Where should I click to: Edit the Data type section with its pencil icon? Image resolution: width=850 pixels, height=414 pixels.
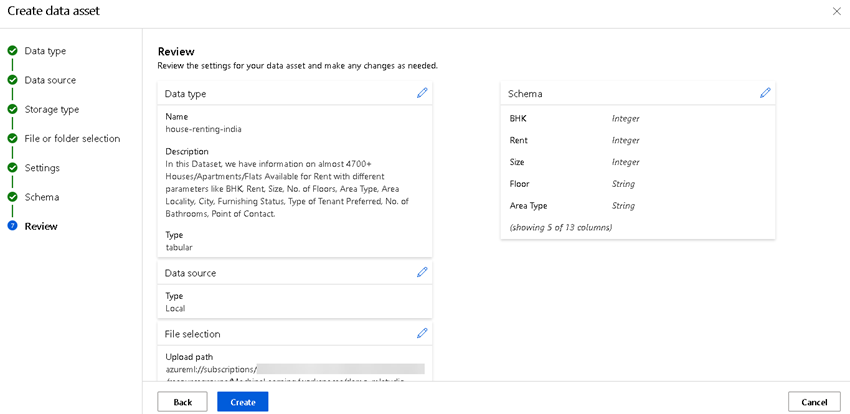tap(422, 93)
